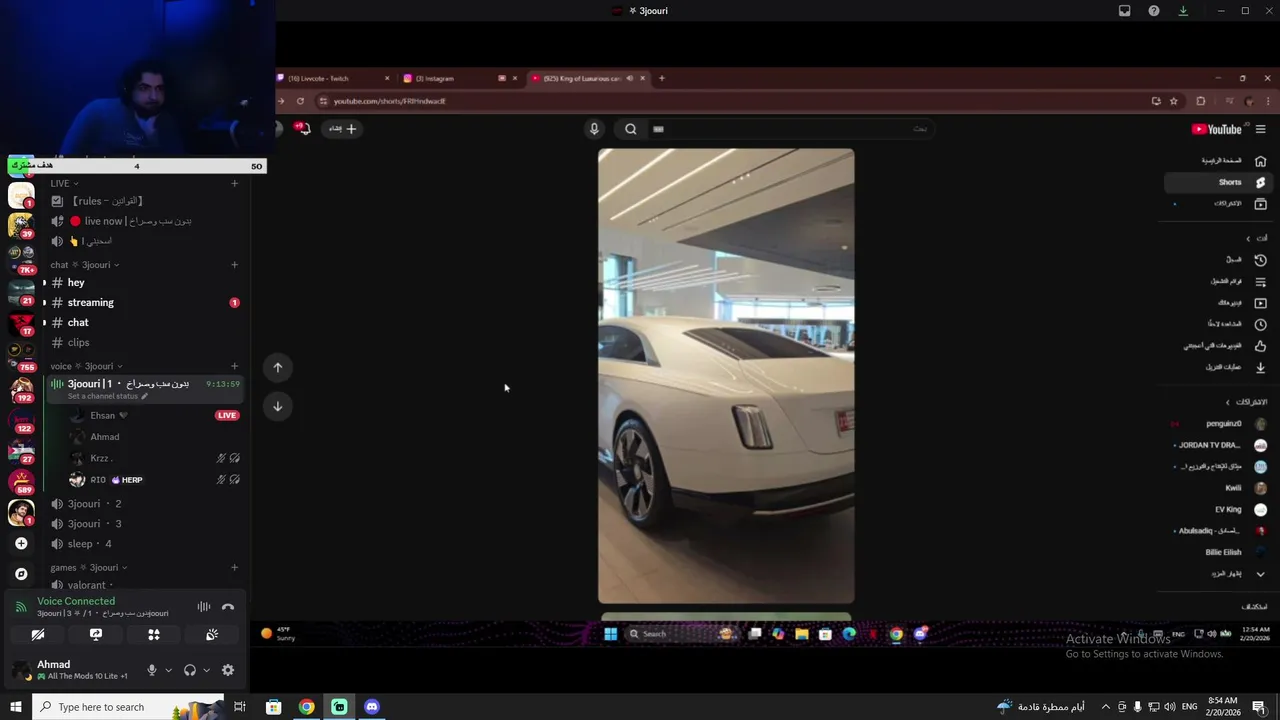Viewport: 1280px width, 720px height.
Task: Open the soundboard button
Action: click(x=212, y=634)
